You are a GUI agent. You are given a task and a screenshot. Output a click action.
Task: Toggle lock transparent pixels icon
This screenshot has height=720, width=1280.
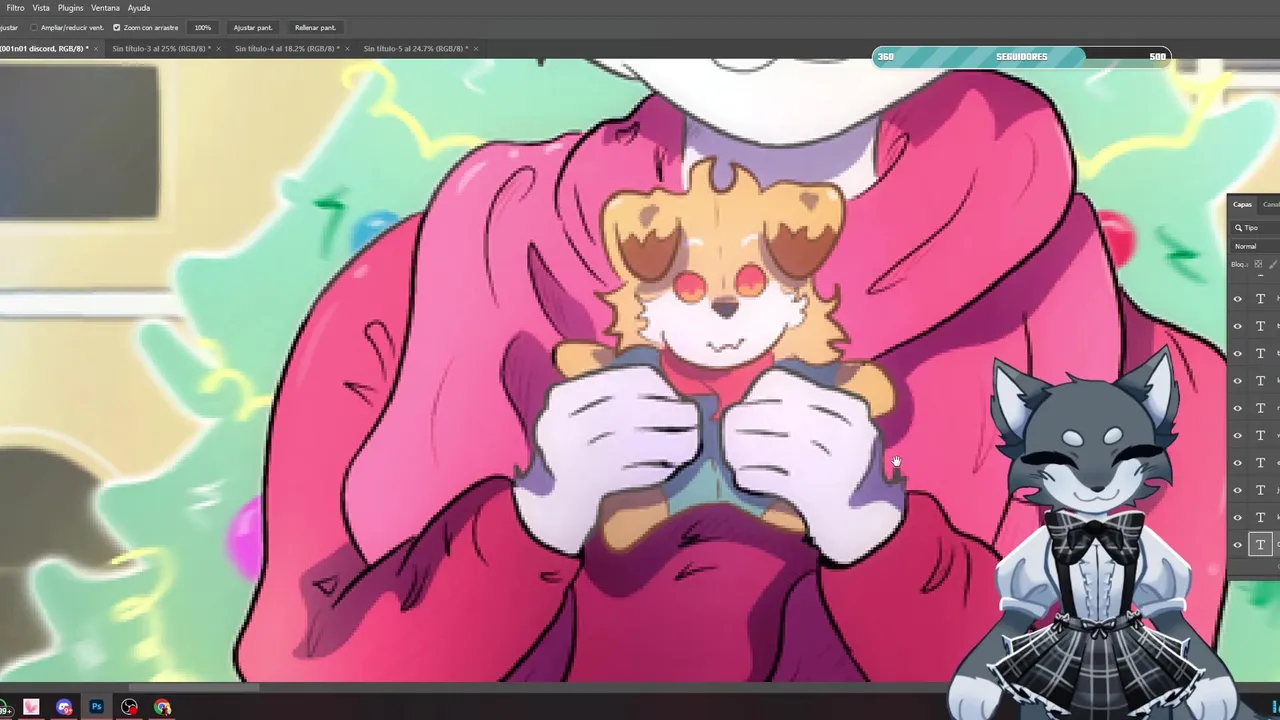pos(1259,264)
